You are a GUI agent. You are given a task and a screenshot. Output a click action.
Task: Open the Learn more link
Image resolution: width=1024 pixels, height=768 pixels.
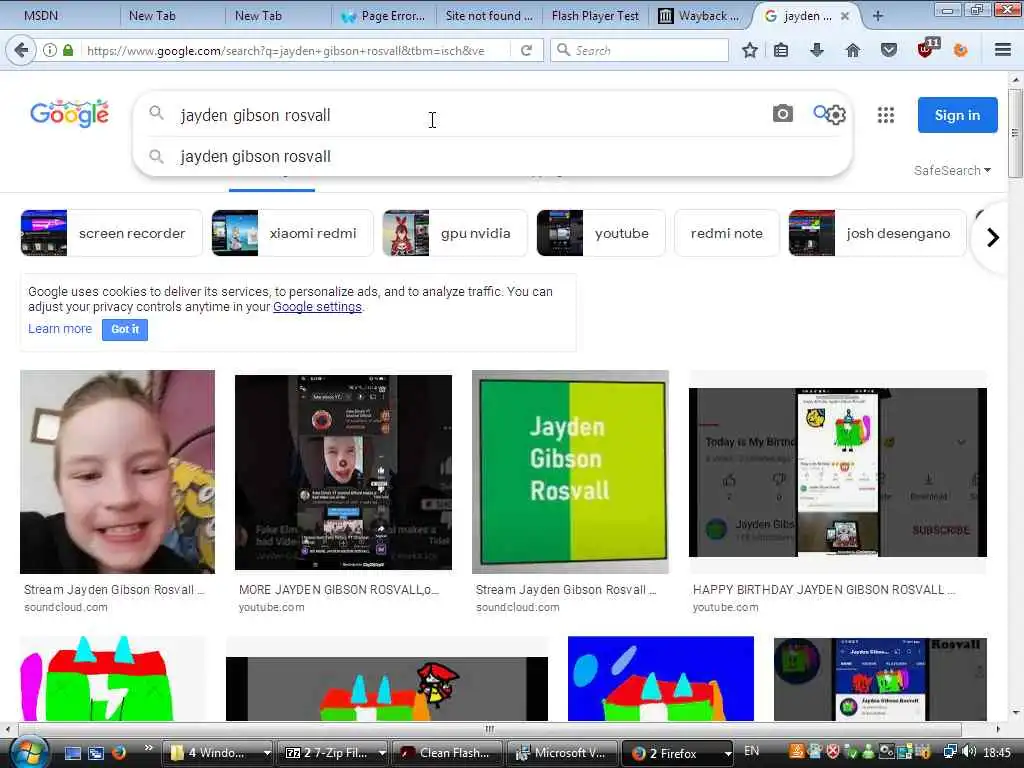tap(60, 328)
